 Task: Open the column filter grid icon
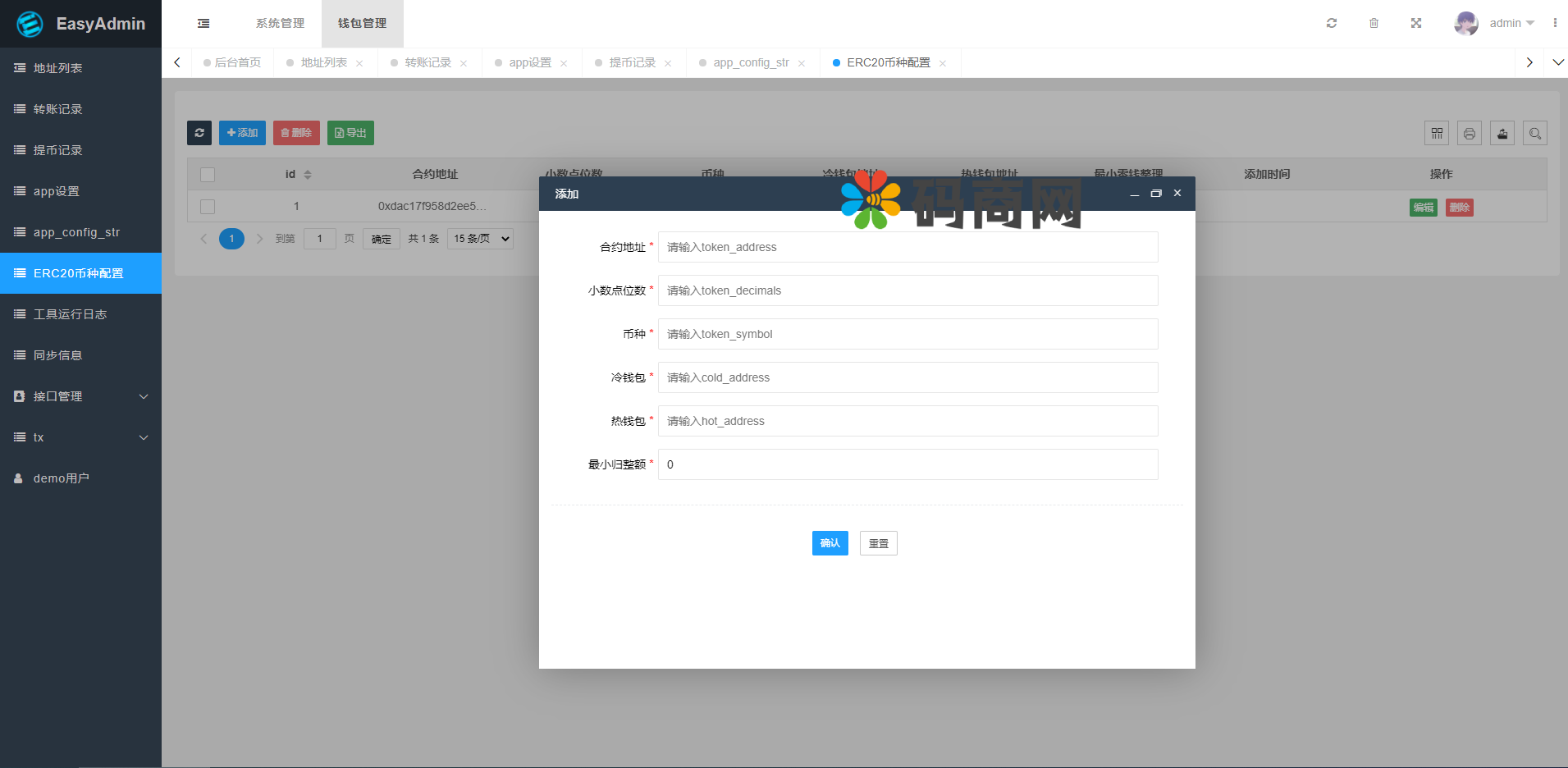1437,133
